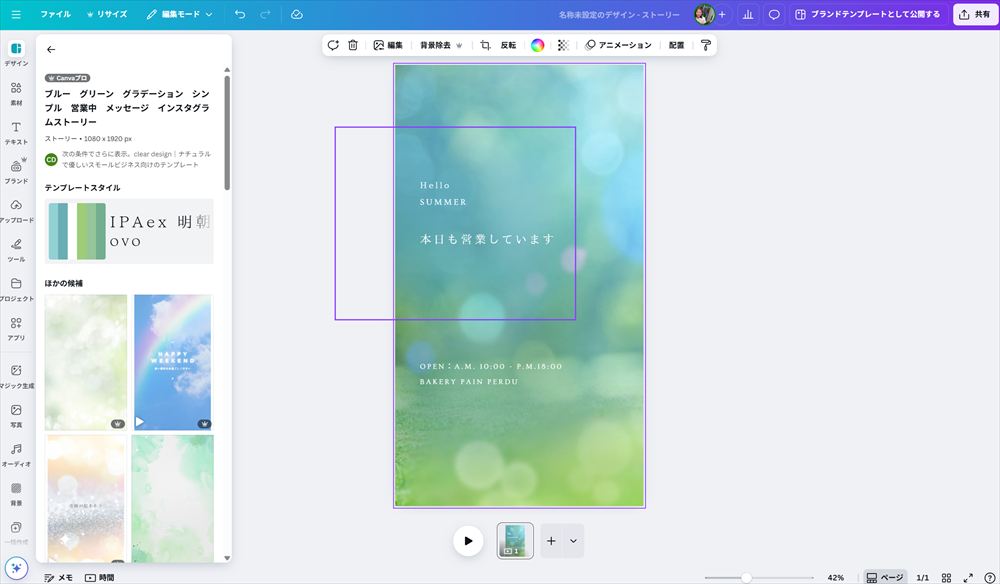Open the デザイン sidebar tab

coord(16,54)
